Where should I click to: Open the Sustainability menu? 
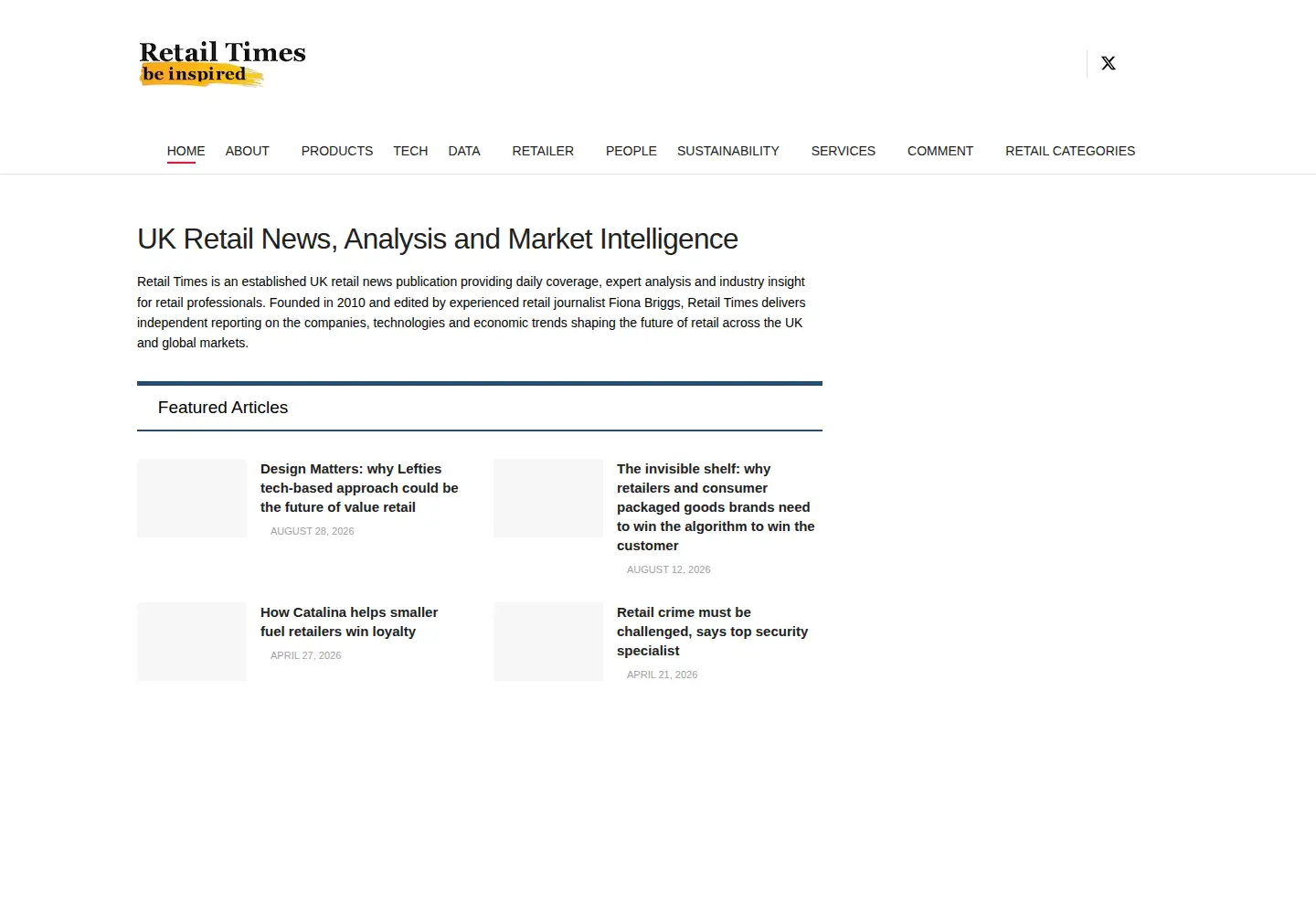coord(728,151)
